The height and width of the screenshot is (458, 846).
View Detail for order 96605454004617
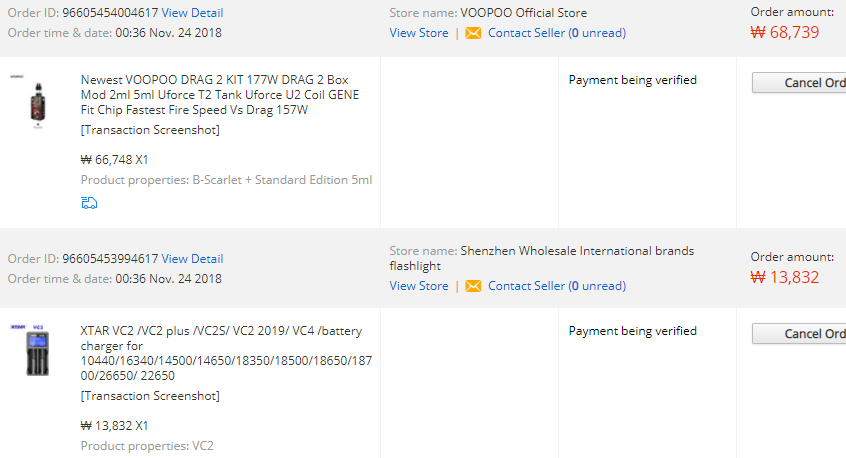pos(192,13)
